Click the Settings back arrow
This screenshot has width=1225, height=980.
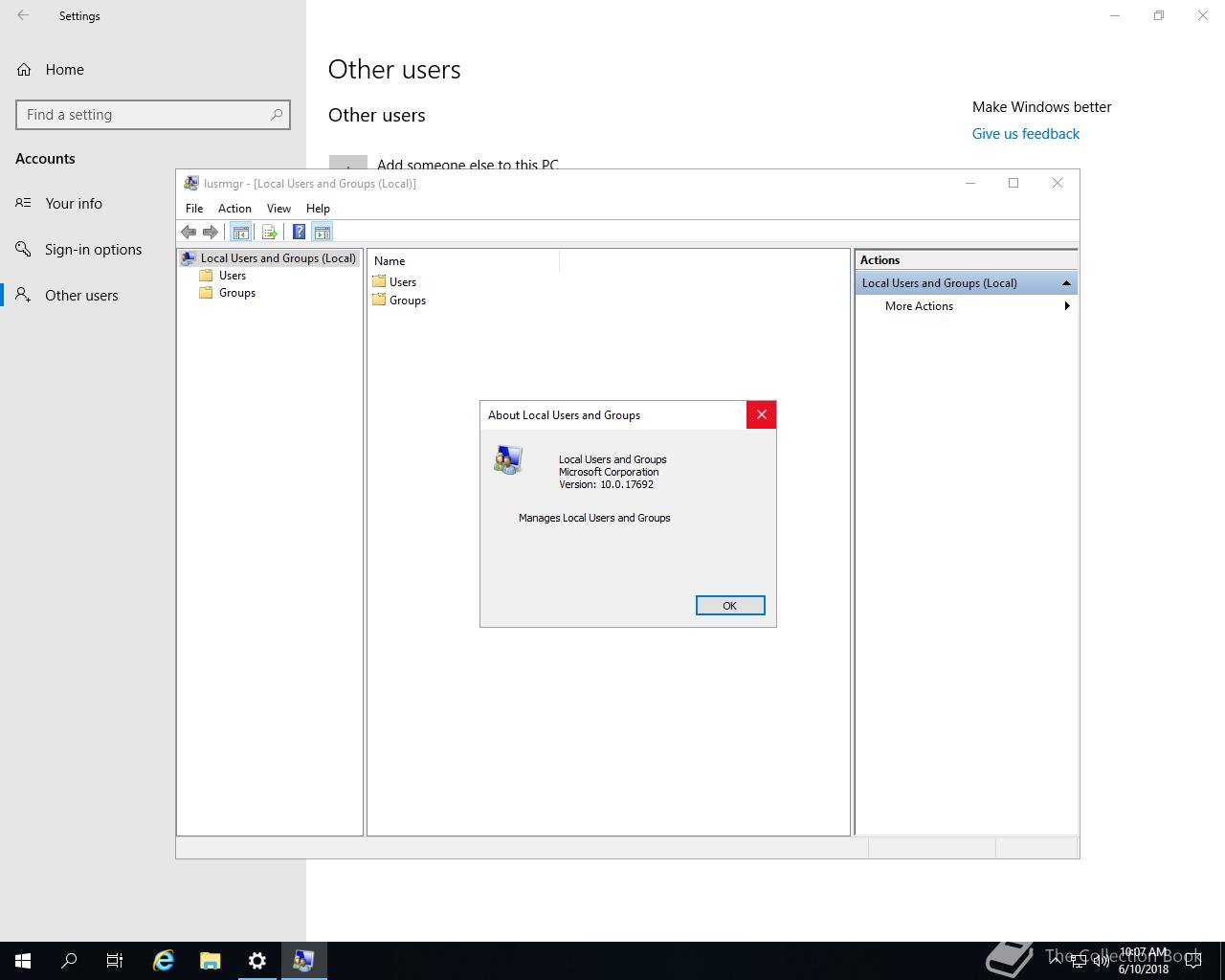(23, 15)
